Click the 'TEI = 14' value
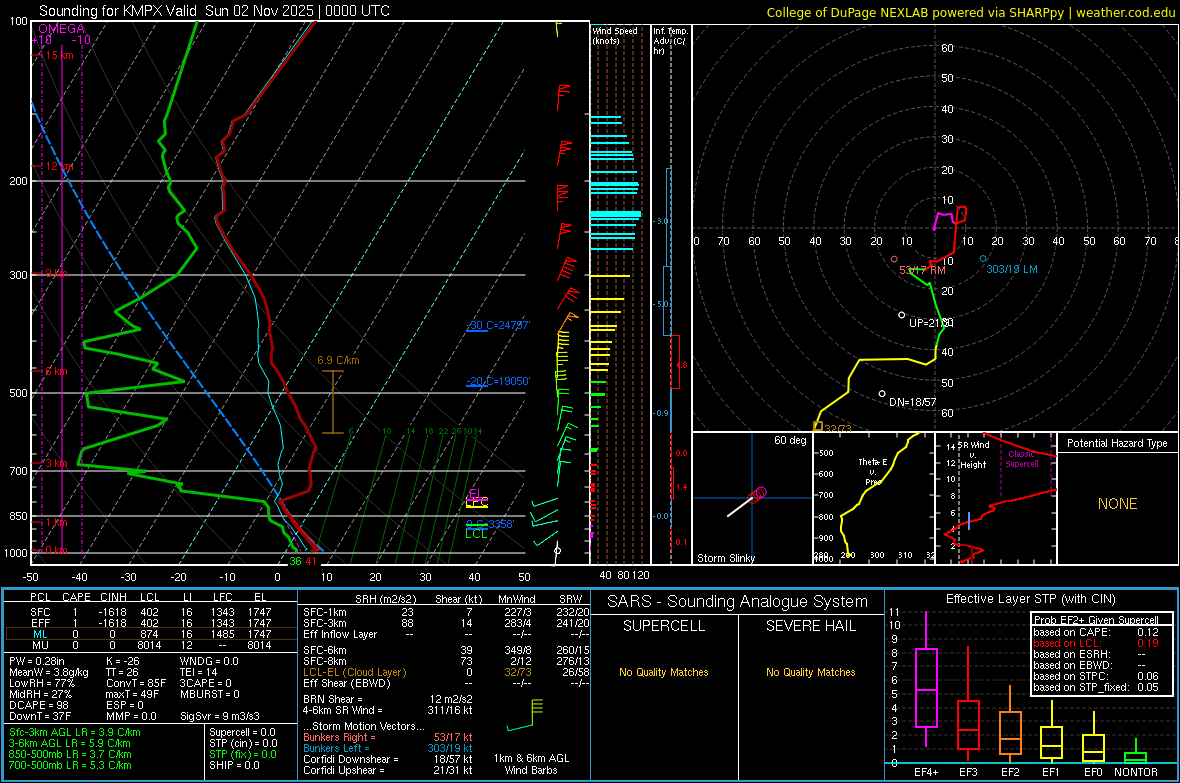This screenshot has width=1180, height=783. point(199,672)
